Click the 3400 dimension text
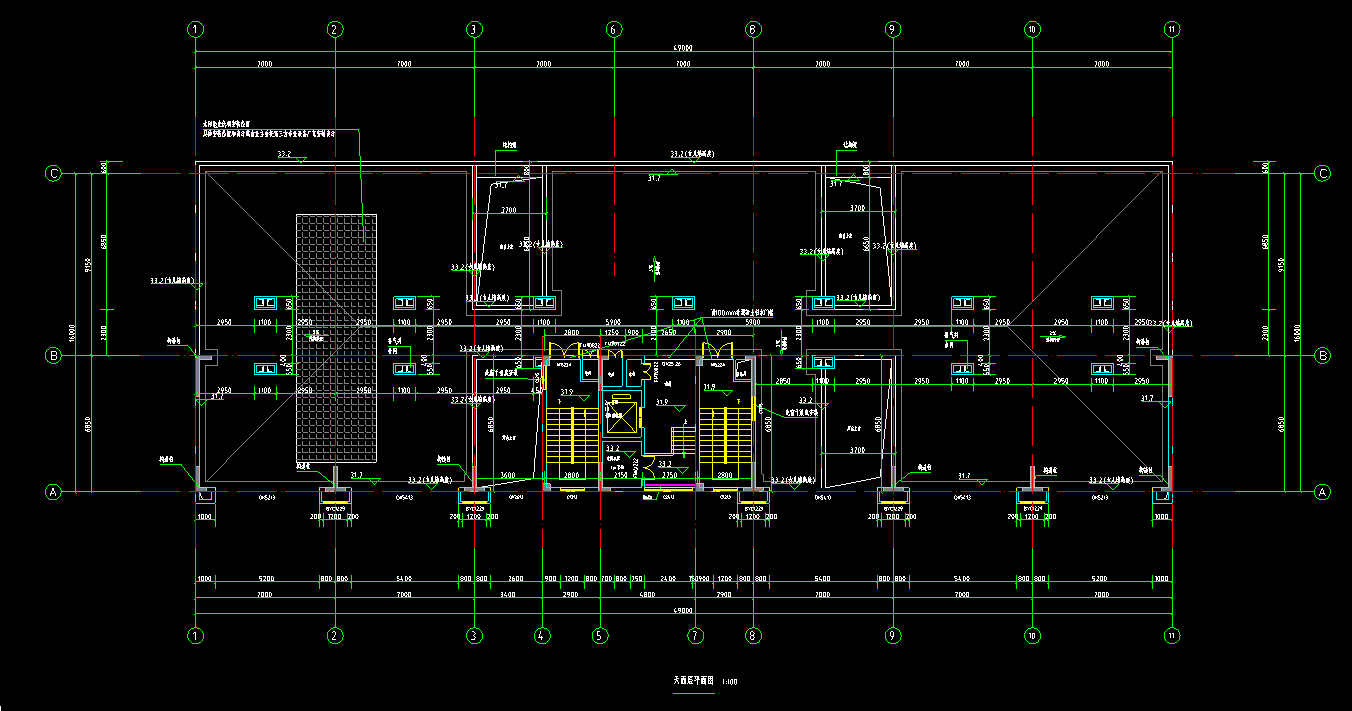The image size is (1352, 711). point(507,595)
